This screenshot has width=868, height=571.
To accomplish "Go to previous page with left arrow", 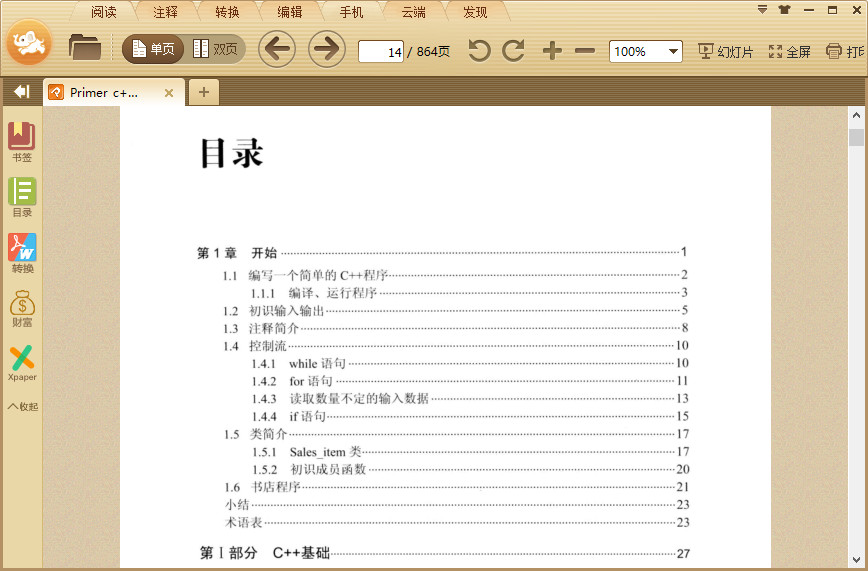I will [277, 49].
